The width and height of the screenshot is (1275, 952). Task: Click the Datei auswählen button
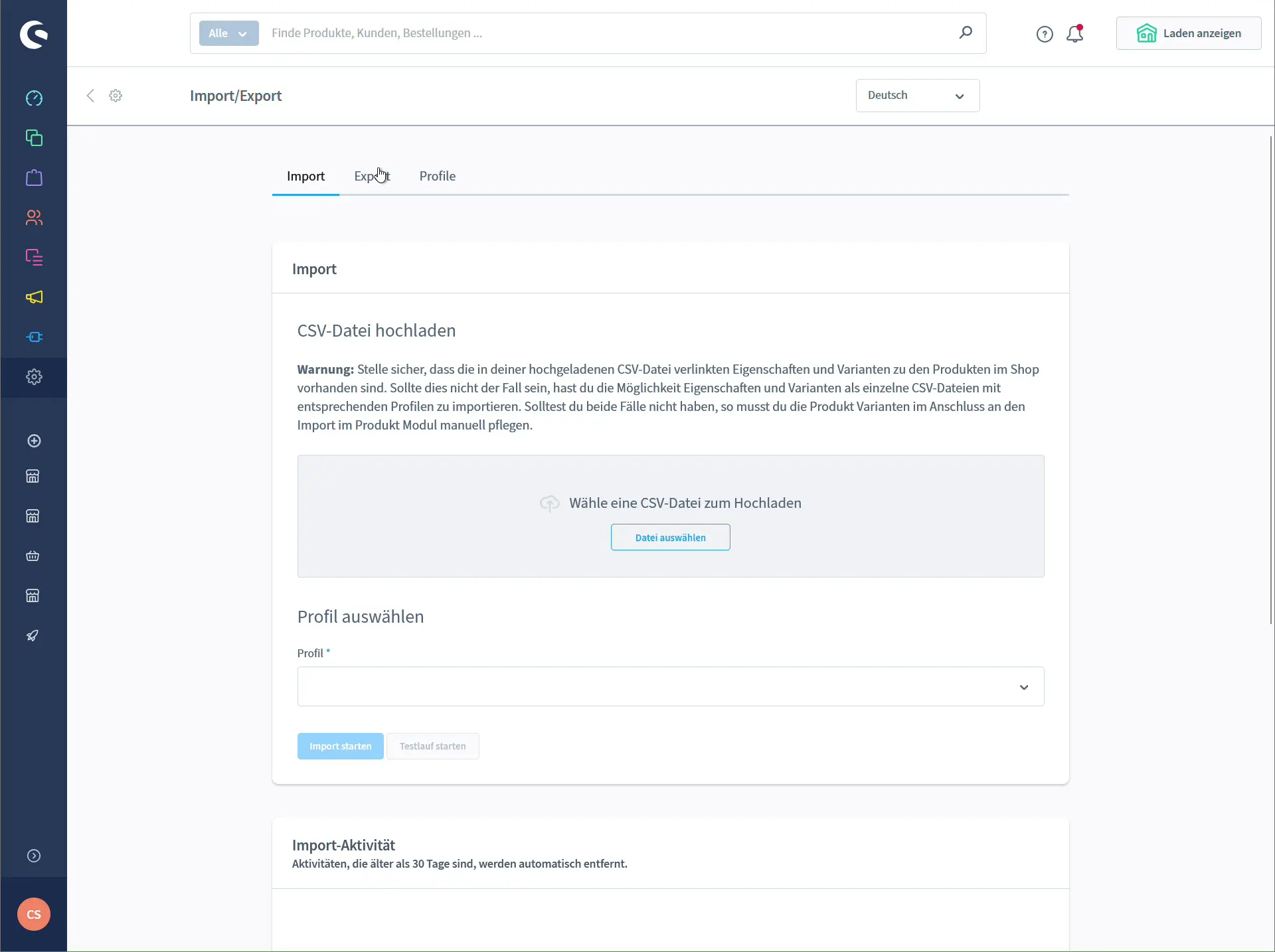click(x=669, y=537)
